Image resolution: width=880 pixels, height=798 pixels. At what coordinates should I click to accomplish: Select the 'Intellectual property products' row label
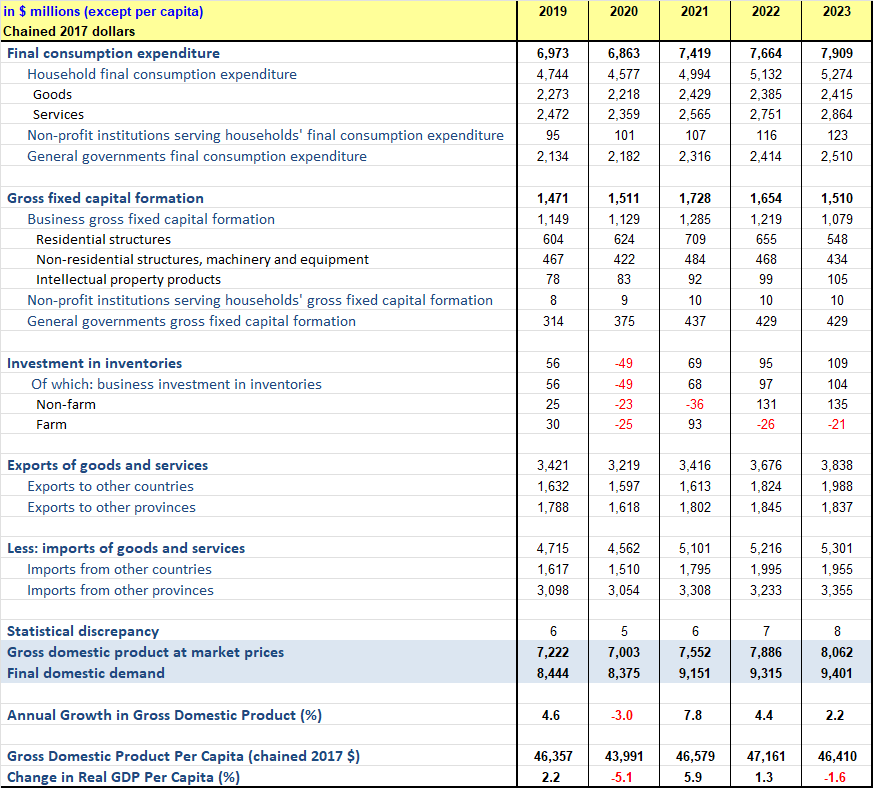[128, 279]
